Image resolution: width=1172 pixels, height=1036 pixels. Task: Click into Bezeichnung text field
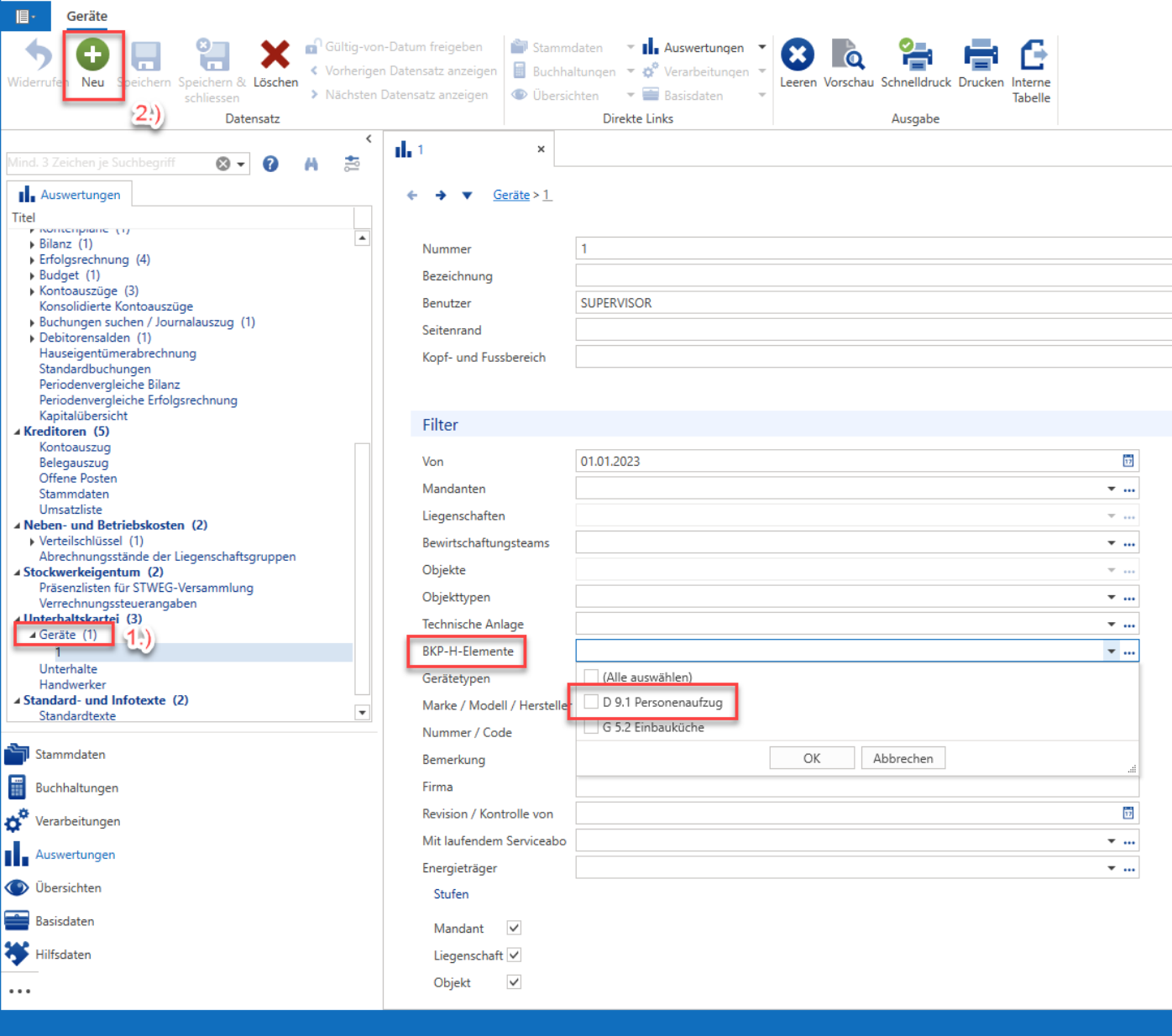tap(873, 276)
